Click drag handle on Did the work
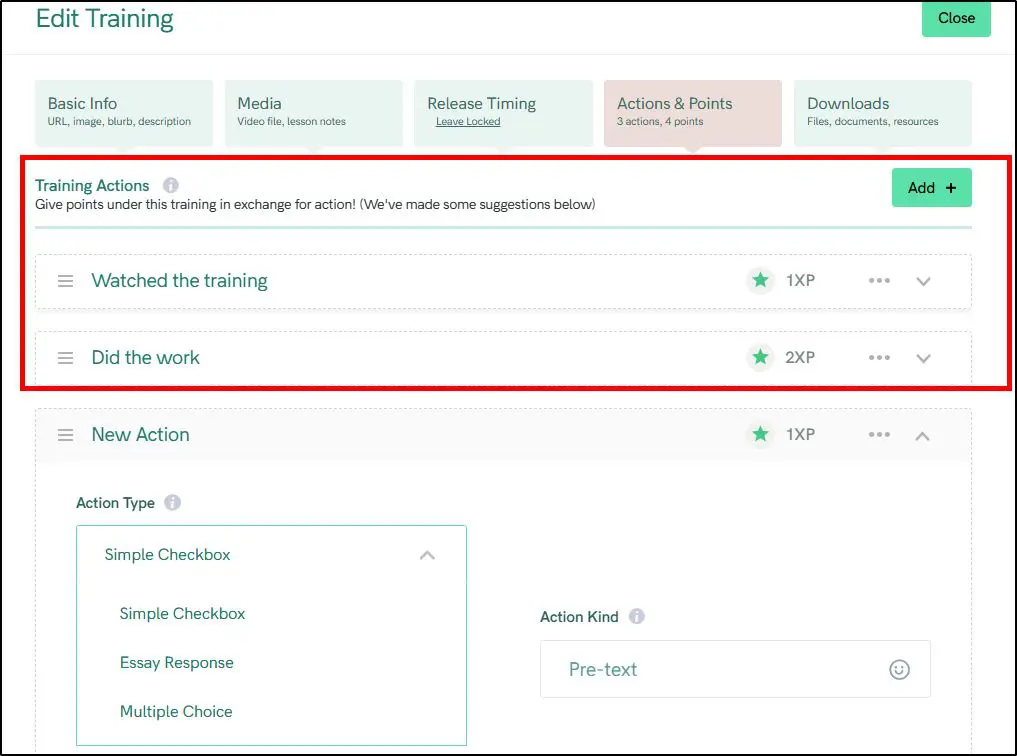The height and width of the screenshot is (756, 1017). click(x=65, y=358)
